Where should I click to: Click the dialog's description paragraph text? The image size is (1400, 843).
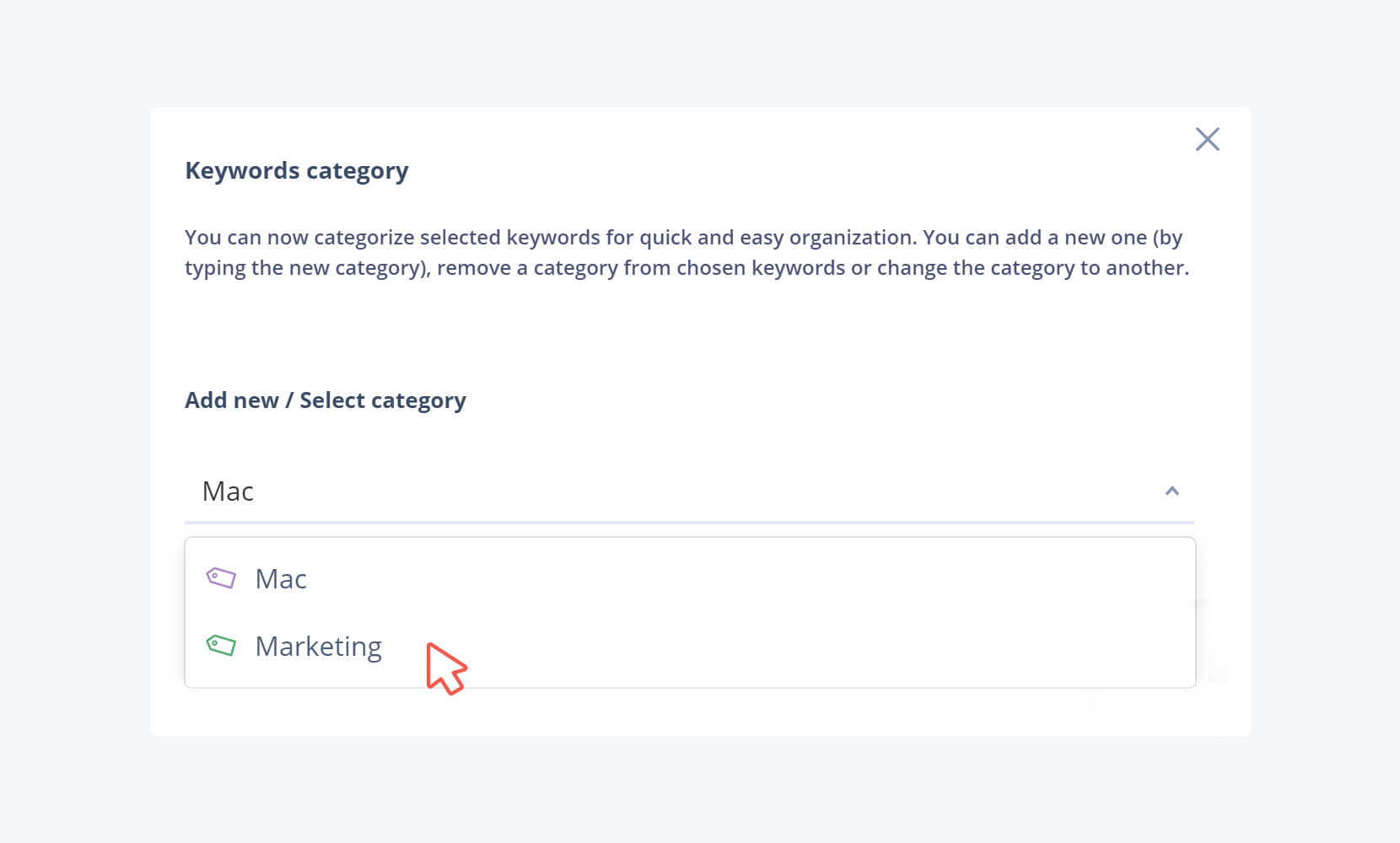(x=687, y=253)
